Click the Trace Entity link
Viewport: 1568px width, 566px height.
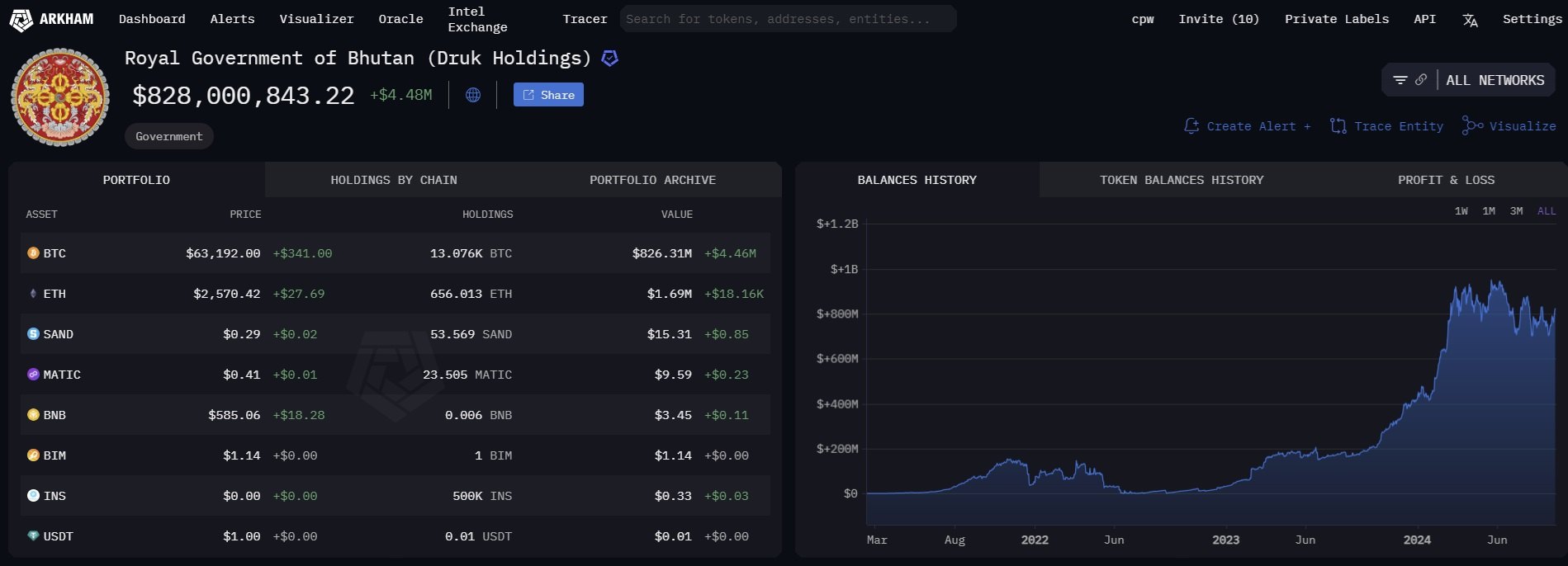pos(1387,126)
